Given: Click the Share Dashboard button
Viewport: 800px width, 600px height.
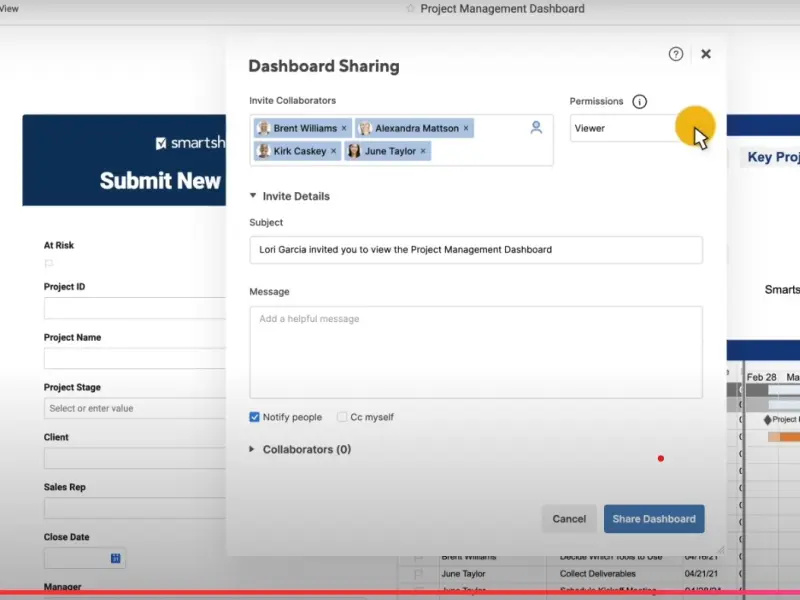Looking at the screenshot, I should tap(654, 519).
